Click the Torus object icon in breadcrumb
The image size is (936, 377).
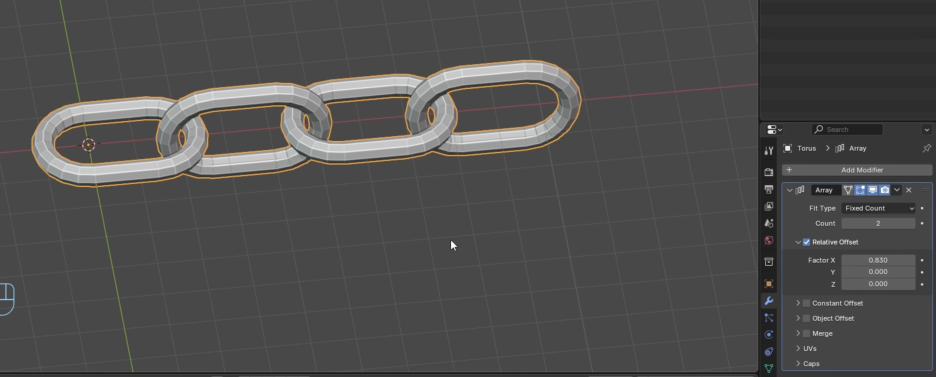787,148
